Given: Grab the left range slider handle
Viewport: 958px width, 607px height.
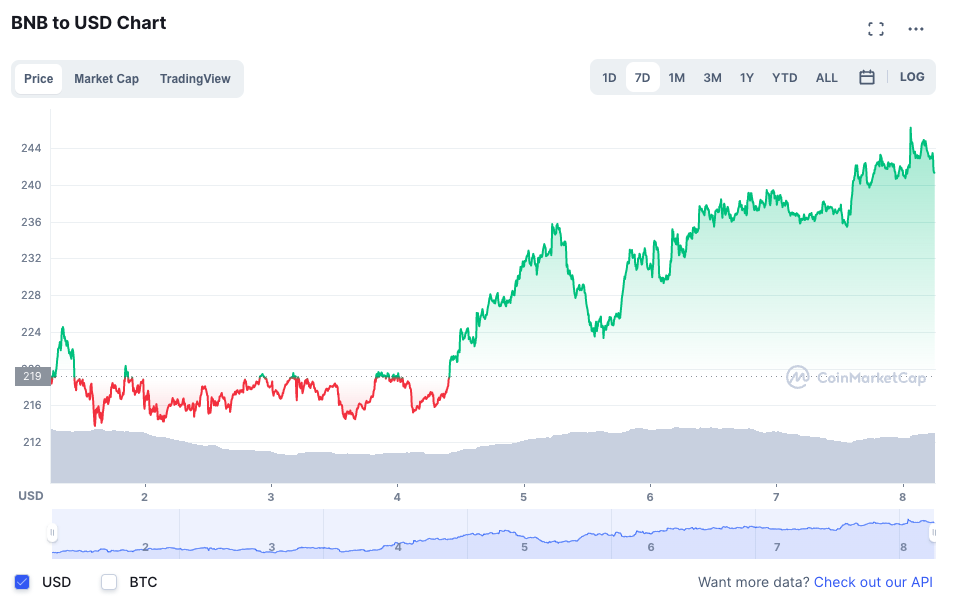Looking at the screenshot, I should [x=53, y=532].
